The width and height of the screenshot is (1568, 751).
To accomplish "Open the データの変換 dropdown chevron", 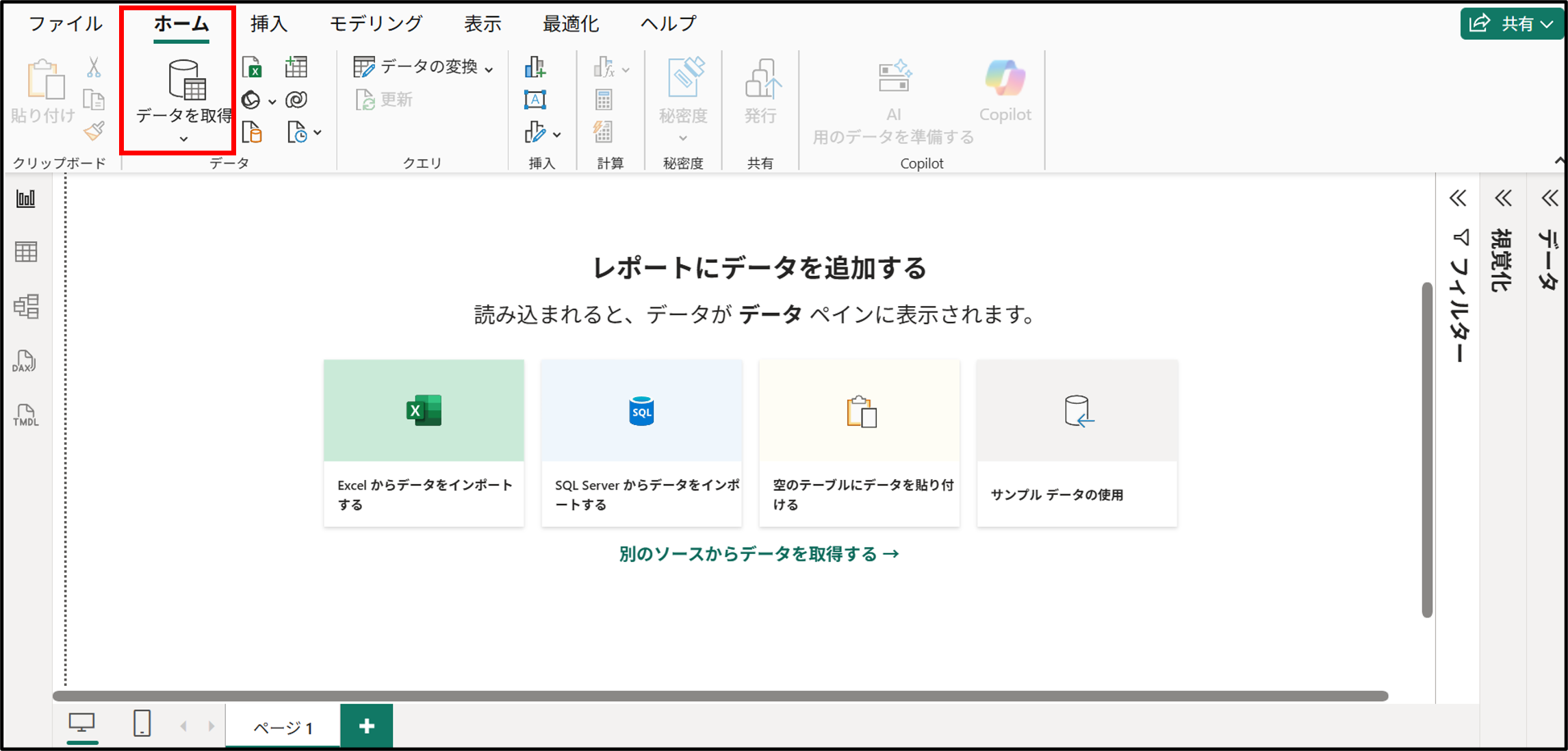I will [488, 68].
